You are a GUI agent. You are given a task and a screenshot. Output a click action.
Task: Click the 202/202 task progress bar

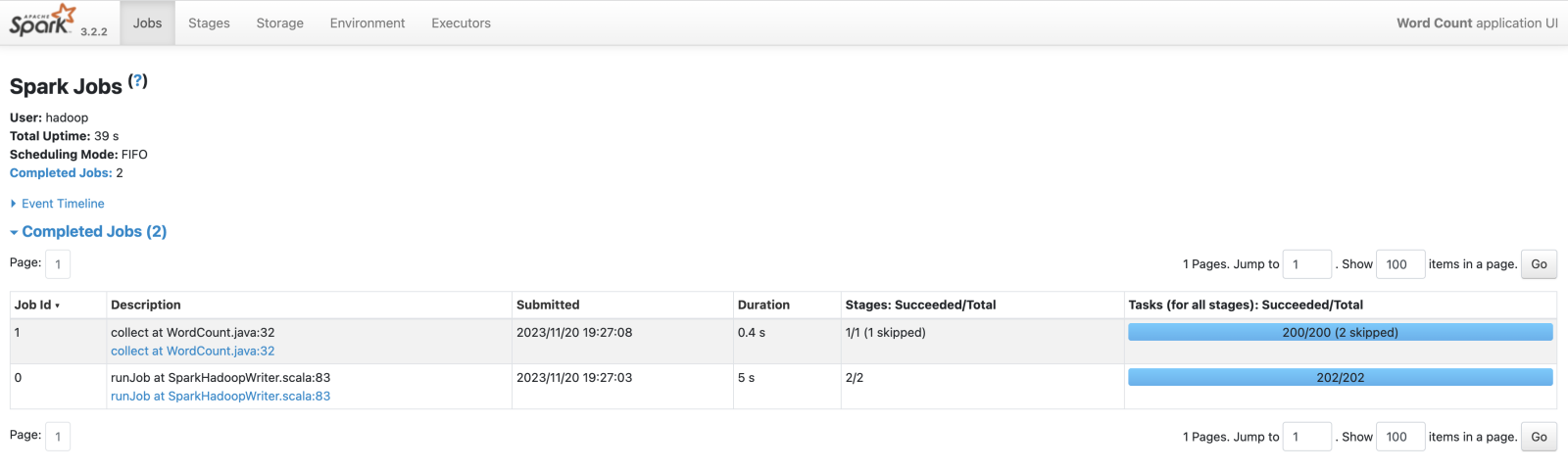click(1340, 378)
